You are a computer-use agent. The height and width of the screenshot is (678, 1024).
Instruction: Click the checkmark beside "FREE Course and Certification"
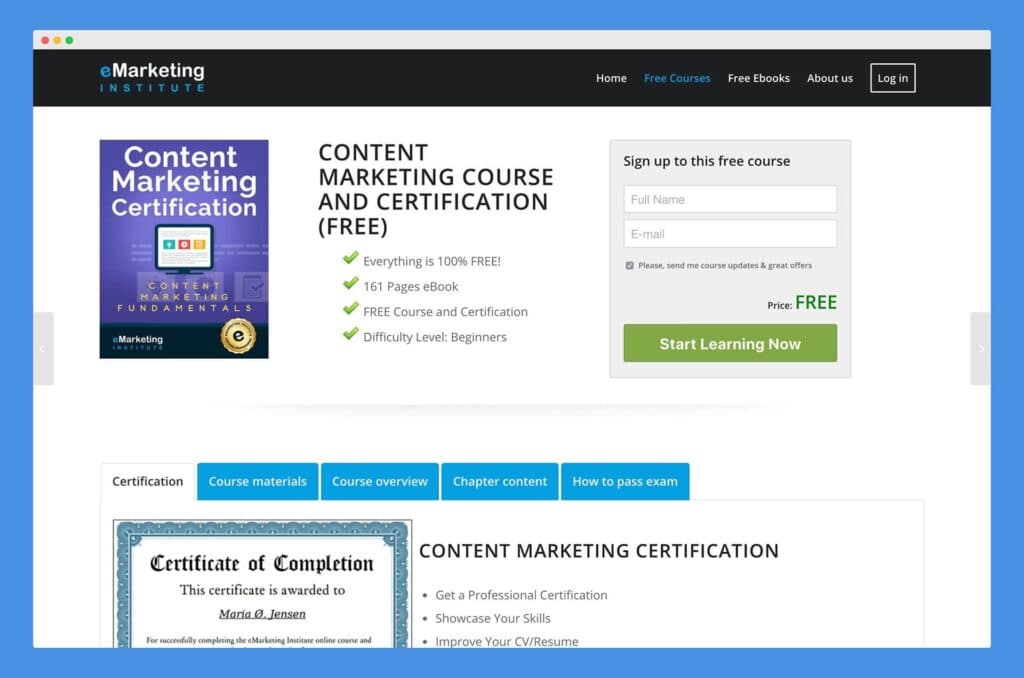(350, 311)
